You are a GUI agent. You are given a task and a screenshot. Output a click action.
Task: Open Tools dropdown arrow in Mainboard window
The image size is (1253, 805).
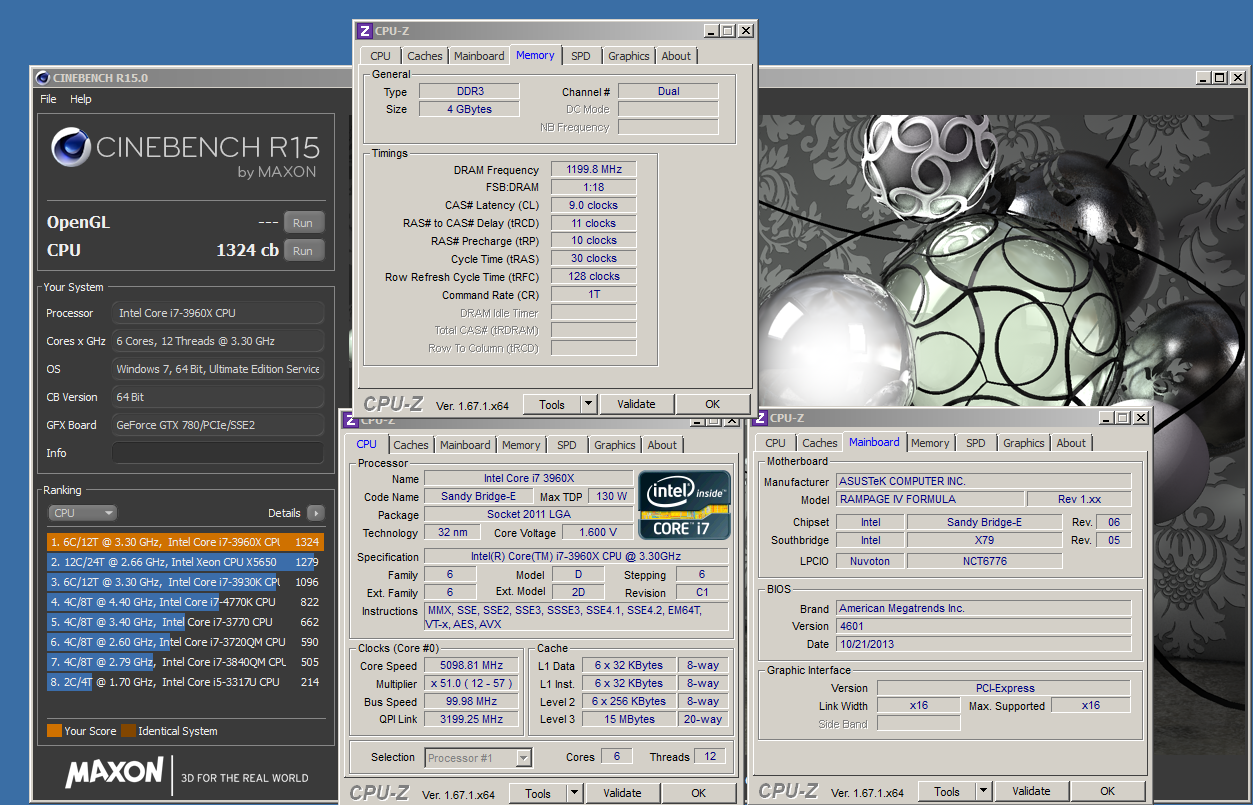coord(984,792)
